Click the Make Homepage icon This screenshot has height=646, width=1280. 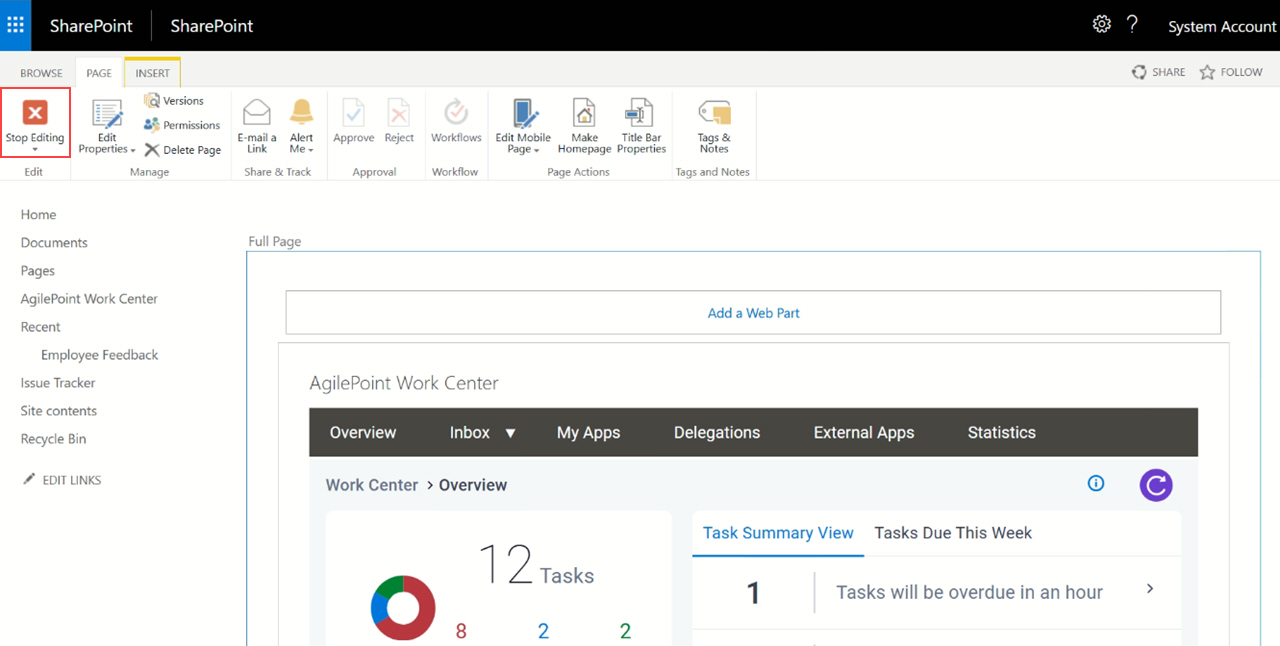click(x=584, y=112)
